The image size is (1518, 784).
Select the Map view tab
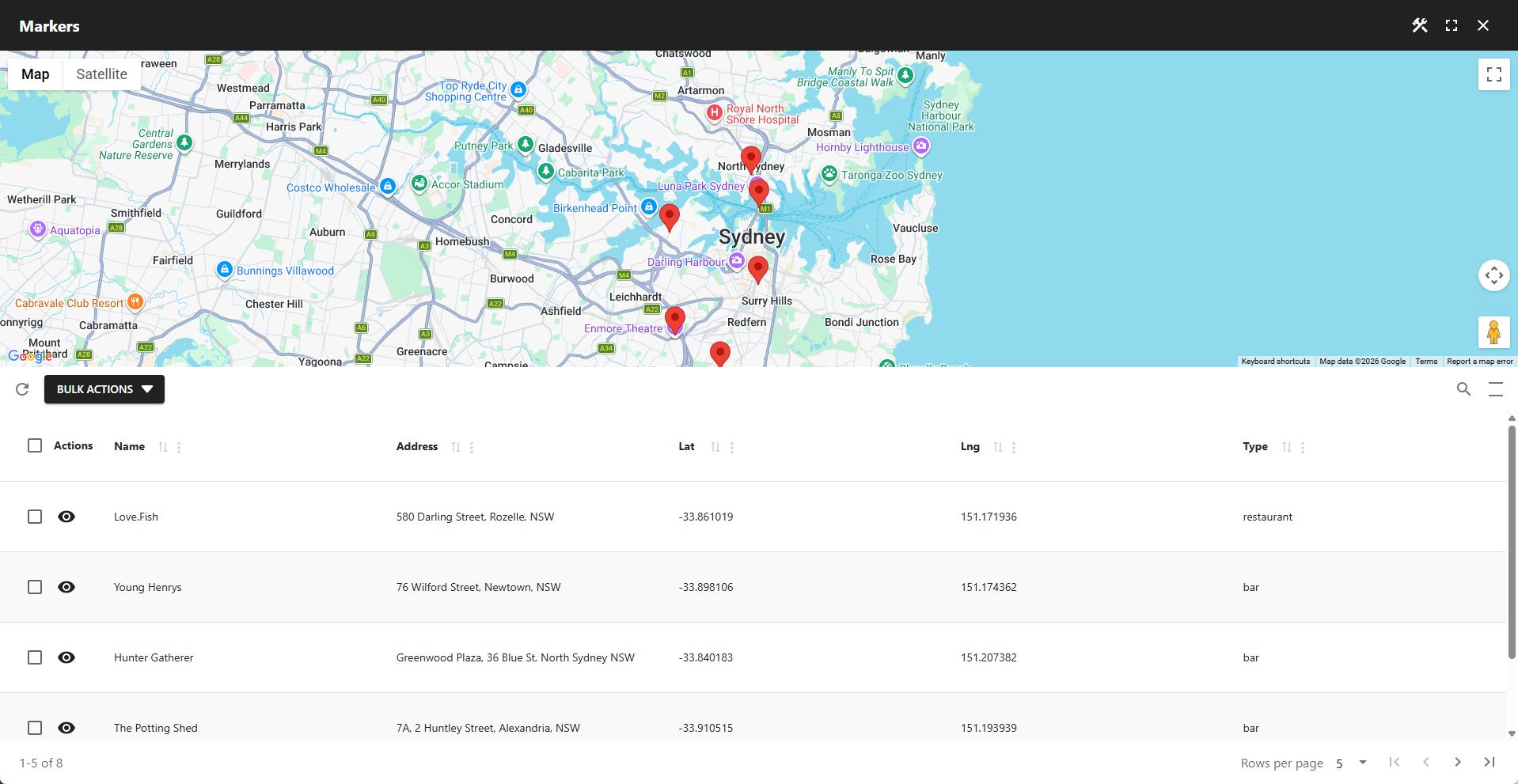click(x=36, y=74)
